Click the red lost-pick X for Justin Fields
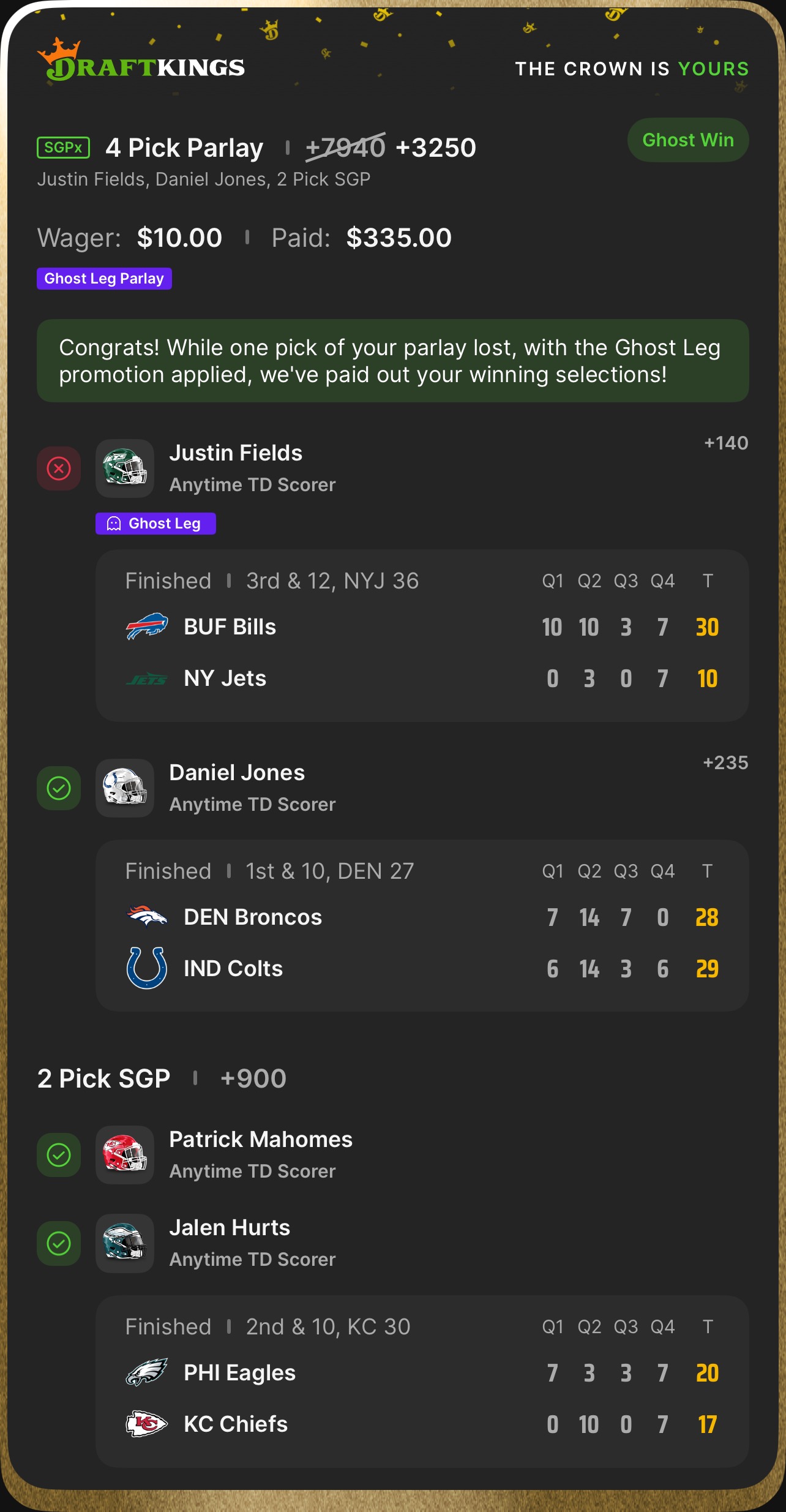The height and width of the screenshot is (1512, 786). click(x=59, y=468)
